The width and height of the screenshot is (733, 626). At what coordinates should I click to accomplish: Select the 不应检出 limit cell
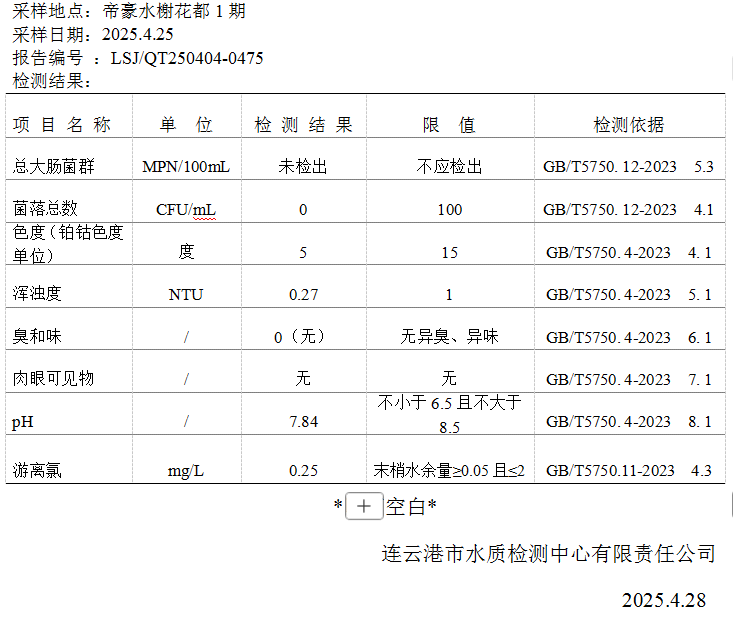(449, 166)
